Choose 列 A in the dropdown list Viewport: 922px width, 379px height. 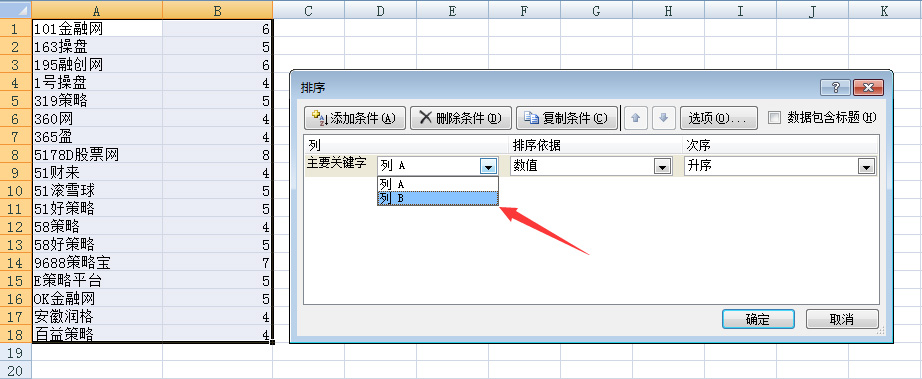click(x=437, y=184)
